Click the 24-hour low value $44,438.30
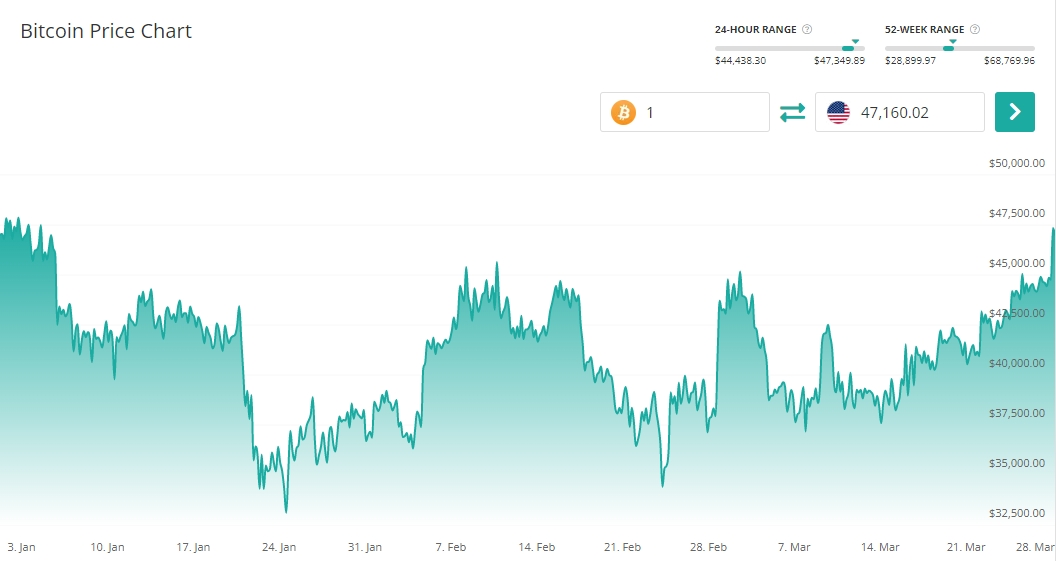This screenshot has width=1056, height=561. tap(740, 61)
